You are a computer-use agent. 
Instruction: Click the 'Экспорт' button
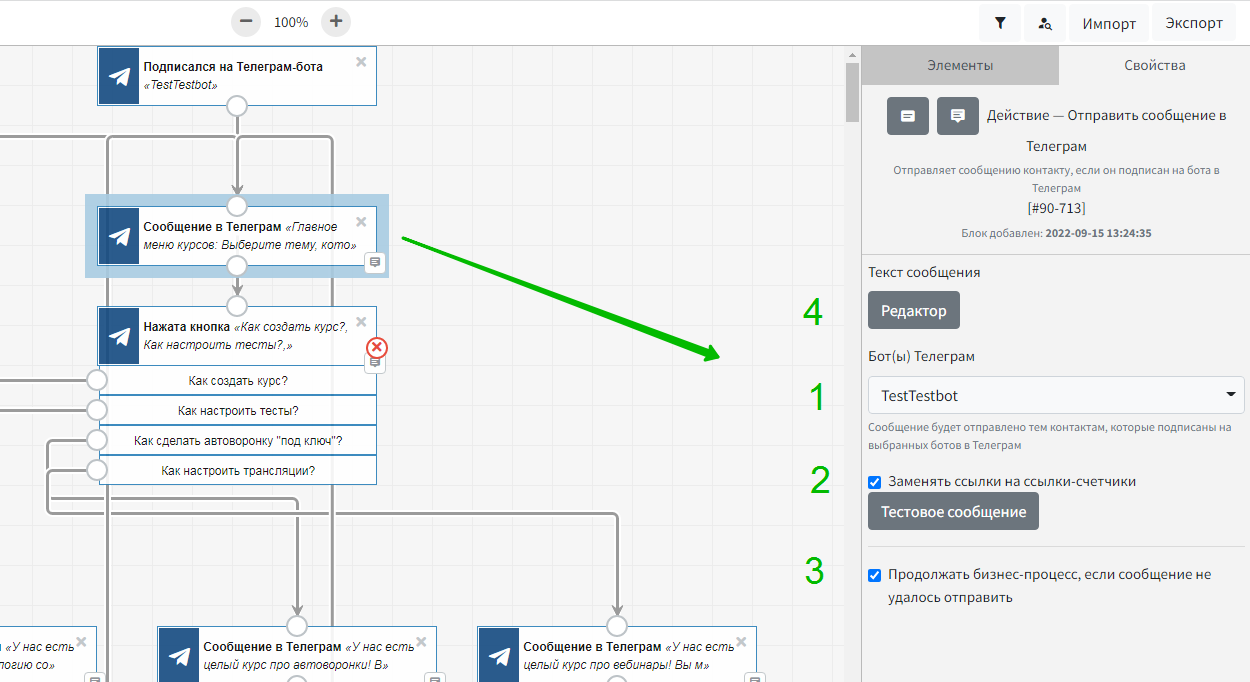tap(1193, 23)
